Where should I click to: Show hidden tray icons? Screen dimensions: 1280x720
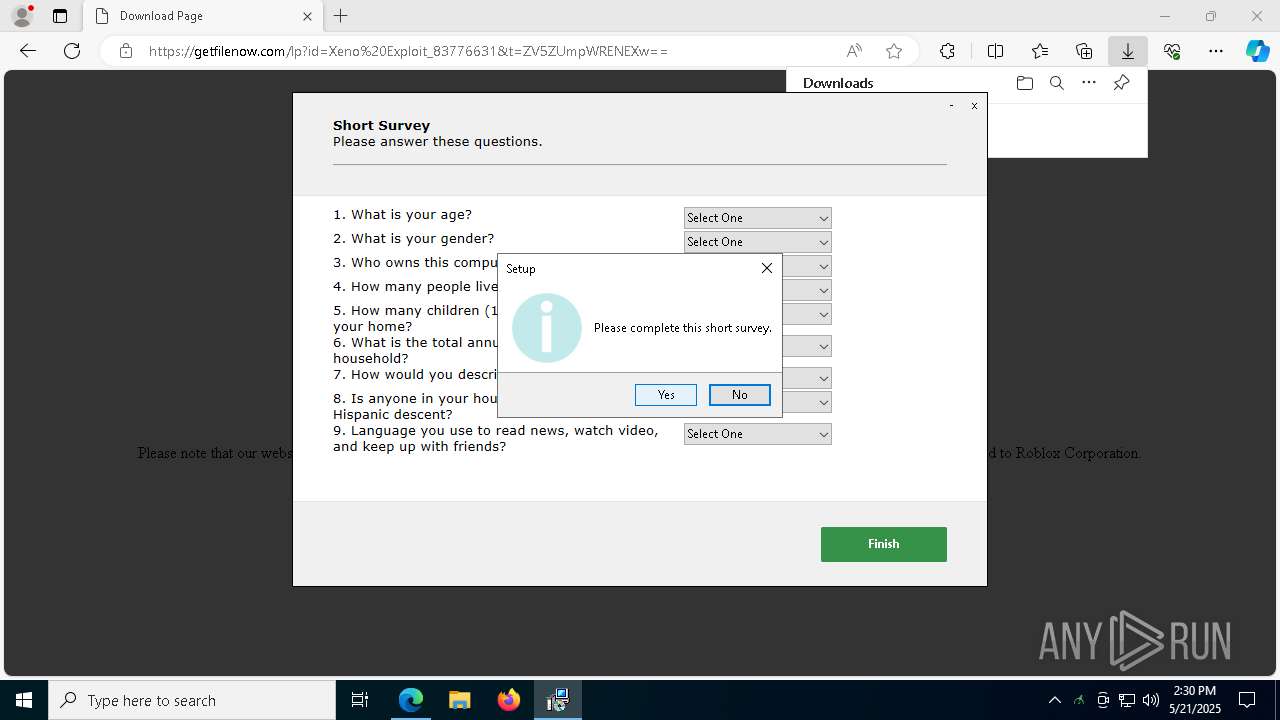pos(1055,700)
